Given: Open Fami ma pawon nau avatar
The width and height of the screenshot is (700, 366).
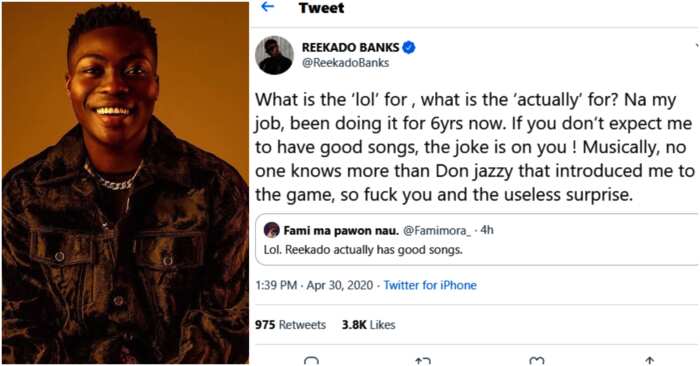Looking at the screenshot, I should coord(271,230).
